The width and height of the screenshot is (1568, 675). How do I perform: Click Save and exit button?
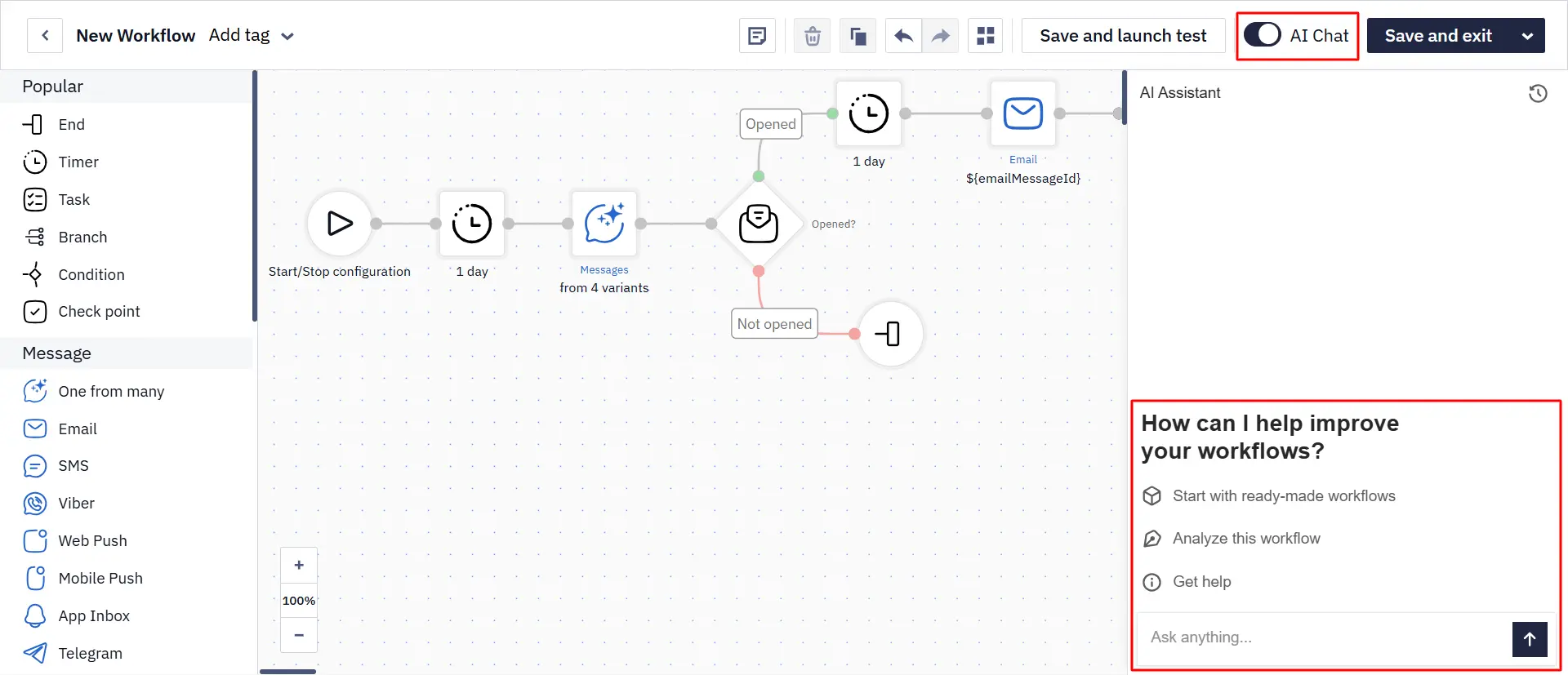click(1438, 36)
